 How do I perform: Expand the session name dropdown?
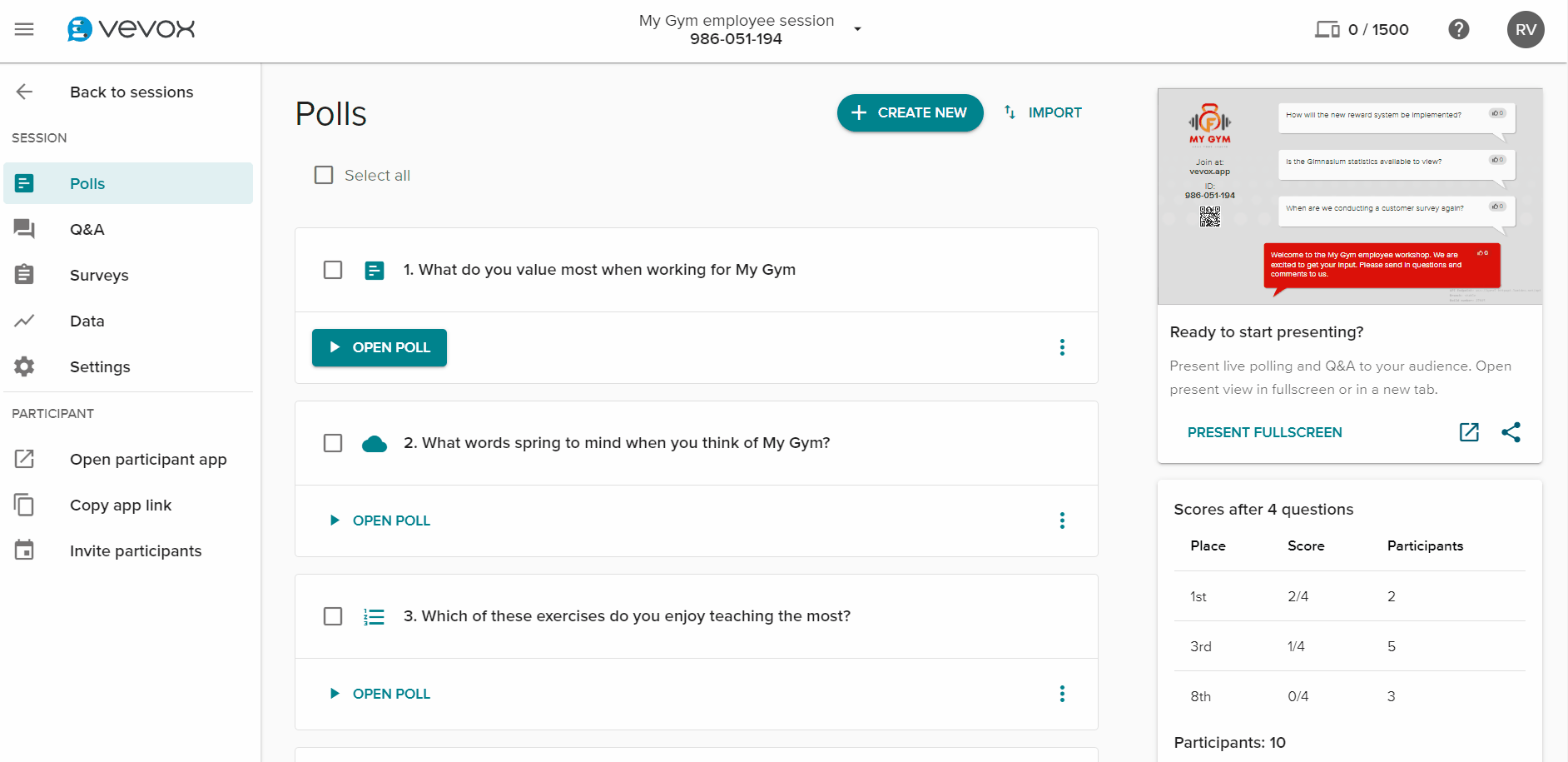pos(858,27)
